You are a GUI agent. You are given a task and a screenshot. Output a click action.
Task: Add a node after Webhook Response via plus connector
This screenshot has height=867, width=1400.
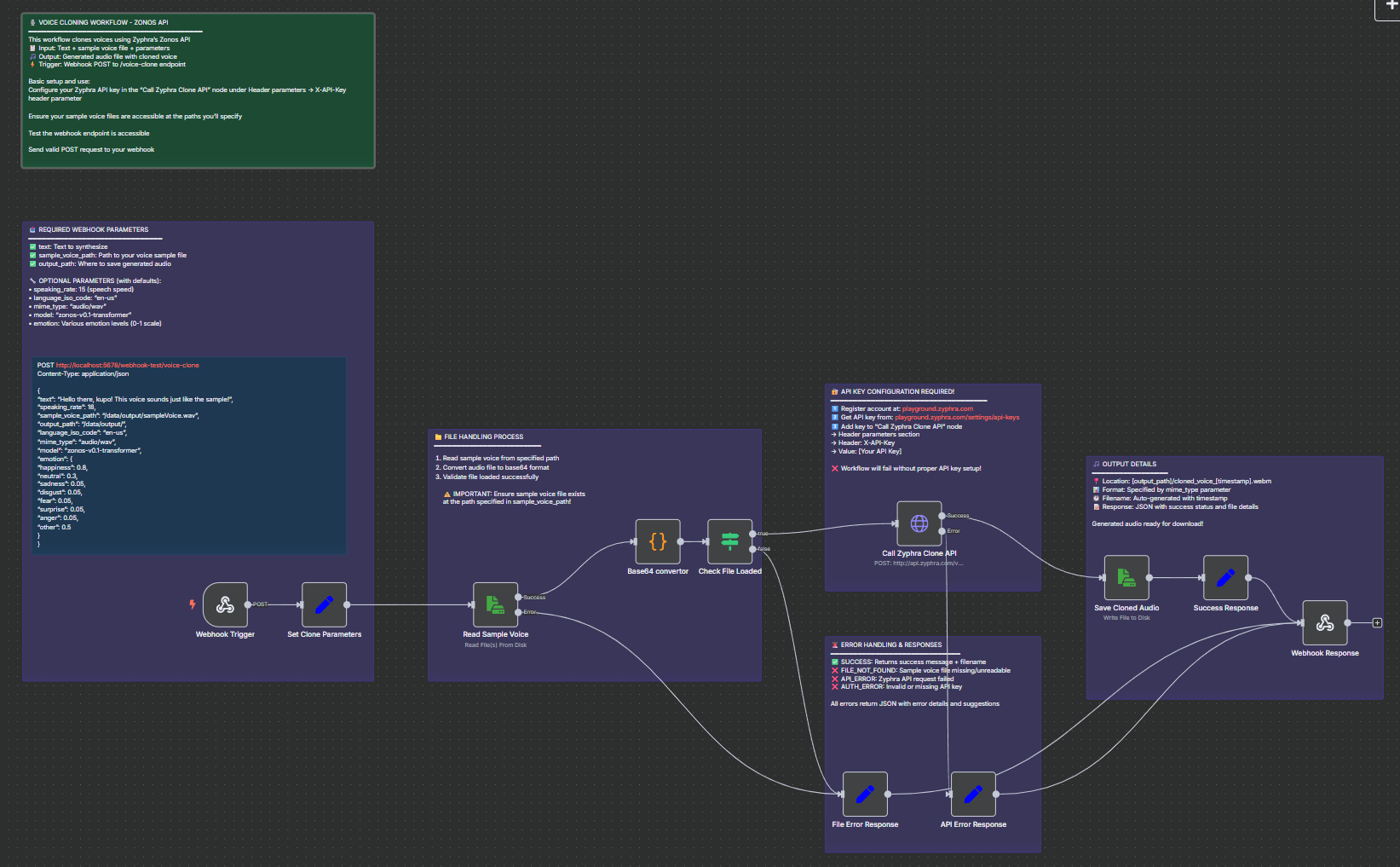tap(1378, 623)
